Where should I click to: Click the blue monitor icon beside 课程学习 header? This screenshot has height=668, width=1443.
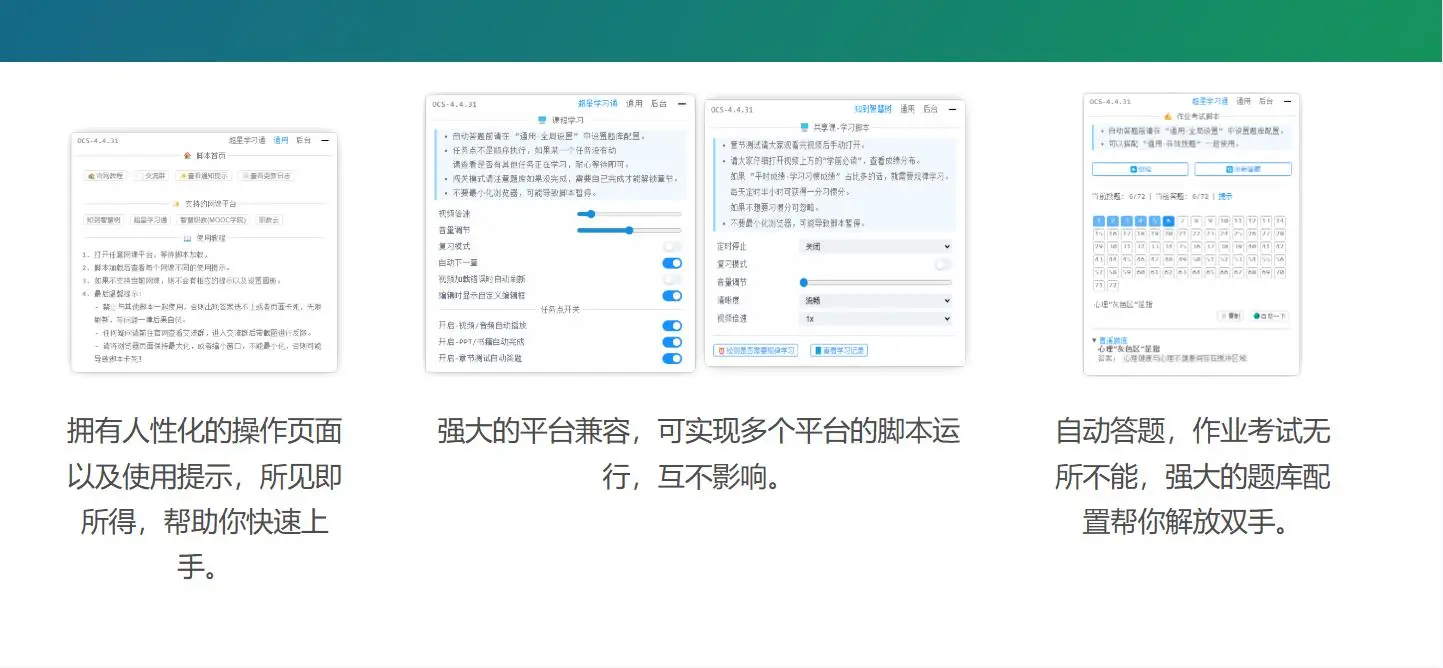coord(541,118)
